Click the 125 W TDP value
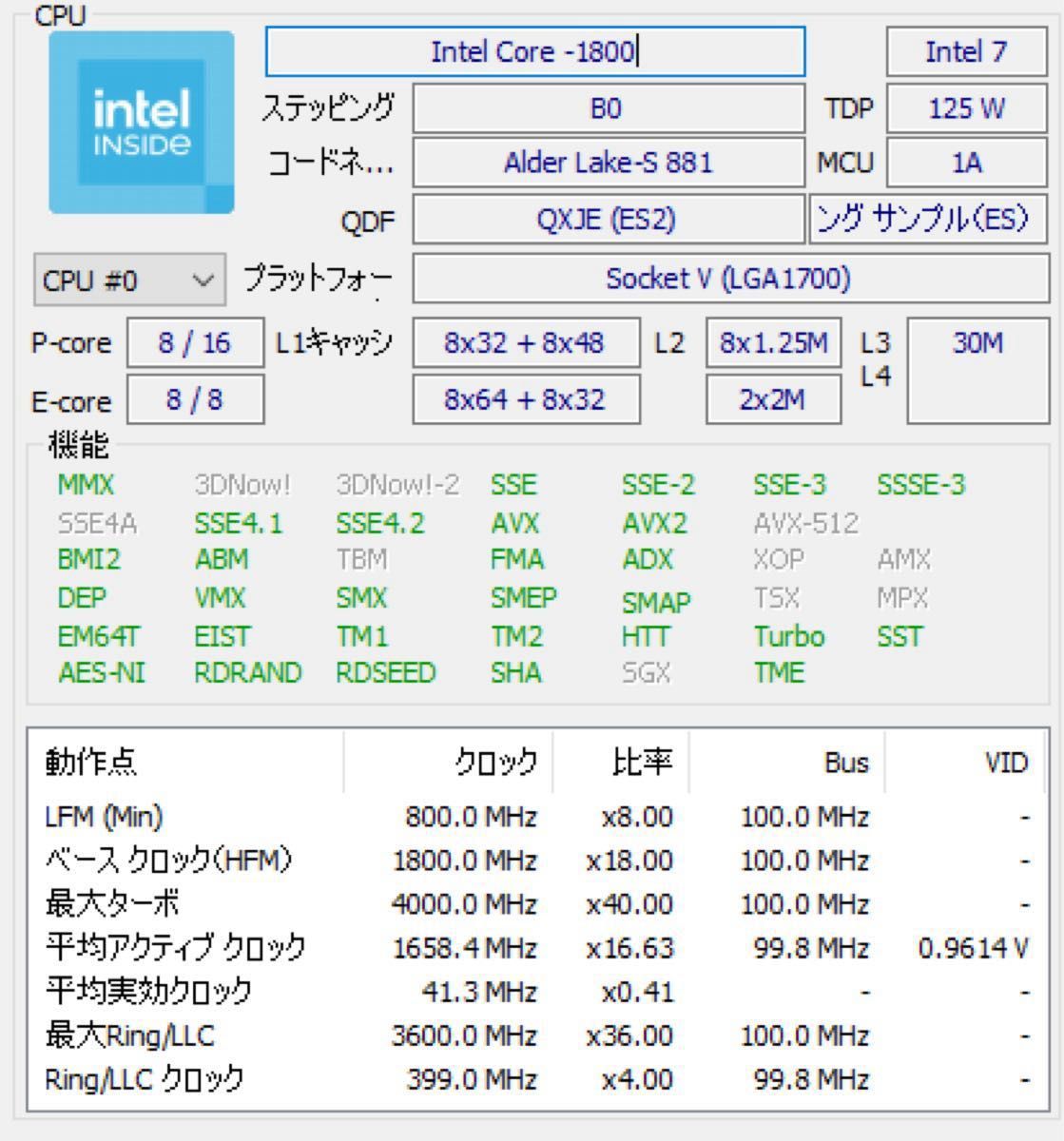 966,108
